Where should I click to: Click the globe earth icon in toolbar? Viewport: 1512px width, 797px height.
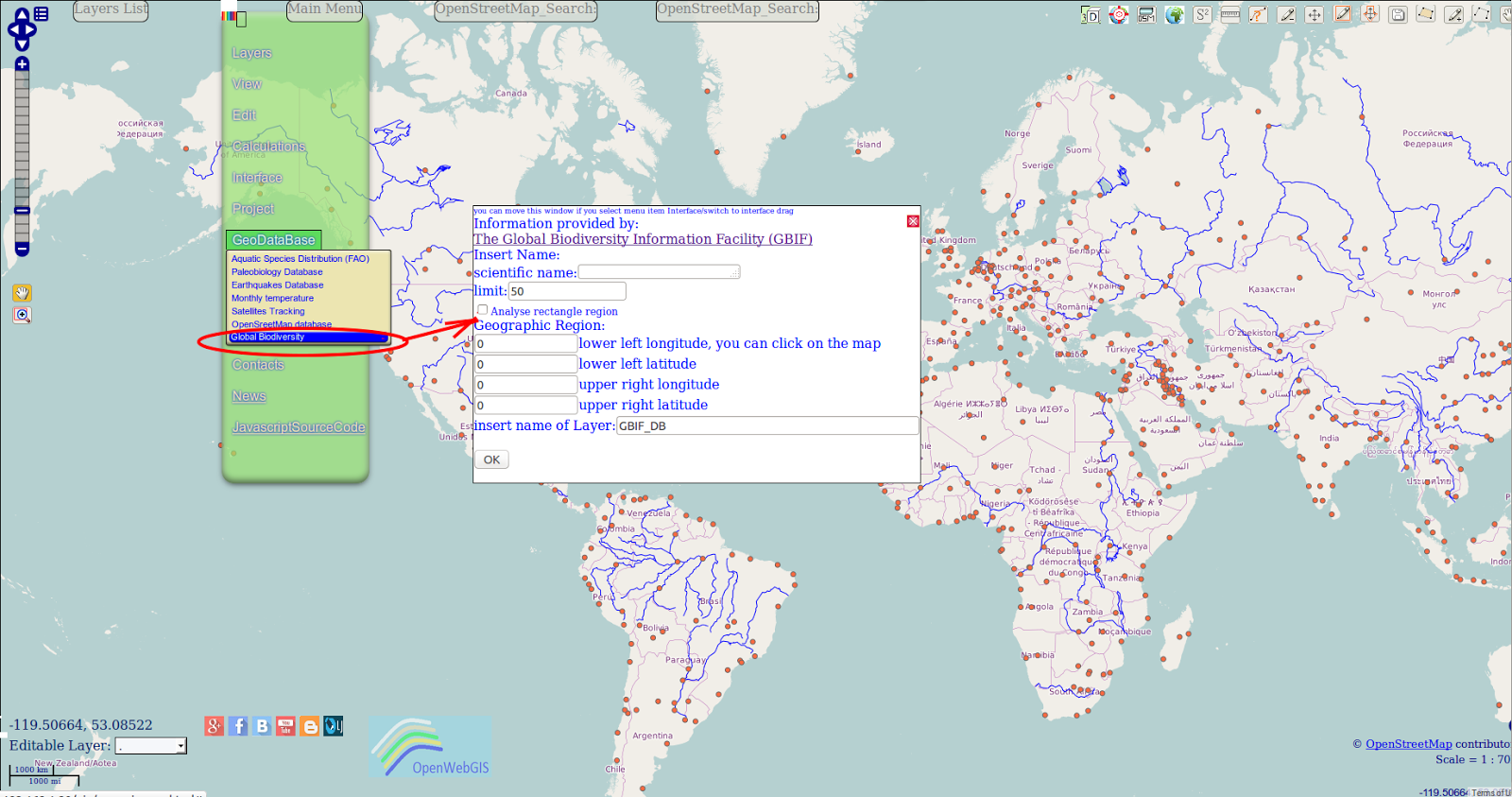coord(1175,15)
